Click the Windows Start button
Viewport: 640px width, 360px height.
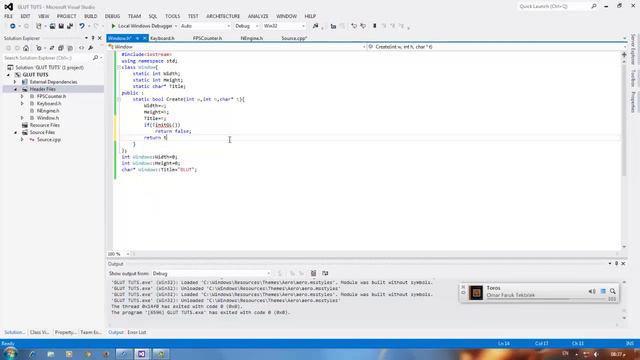(x=10, y=353)
